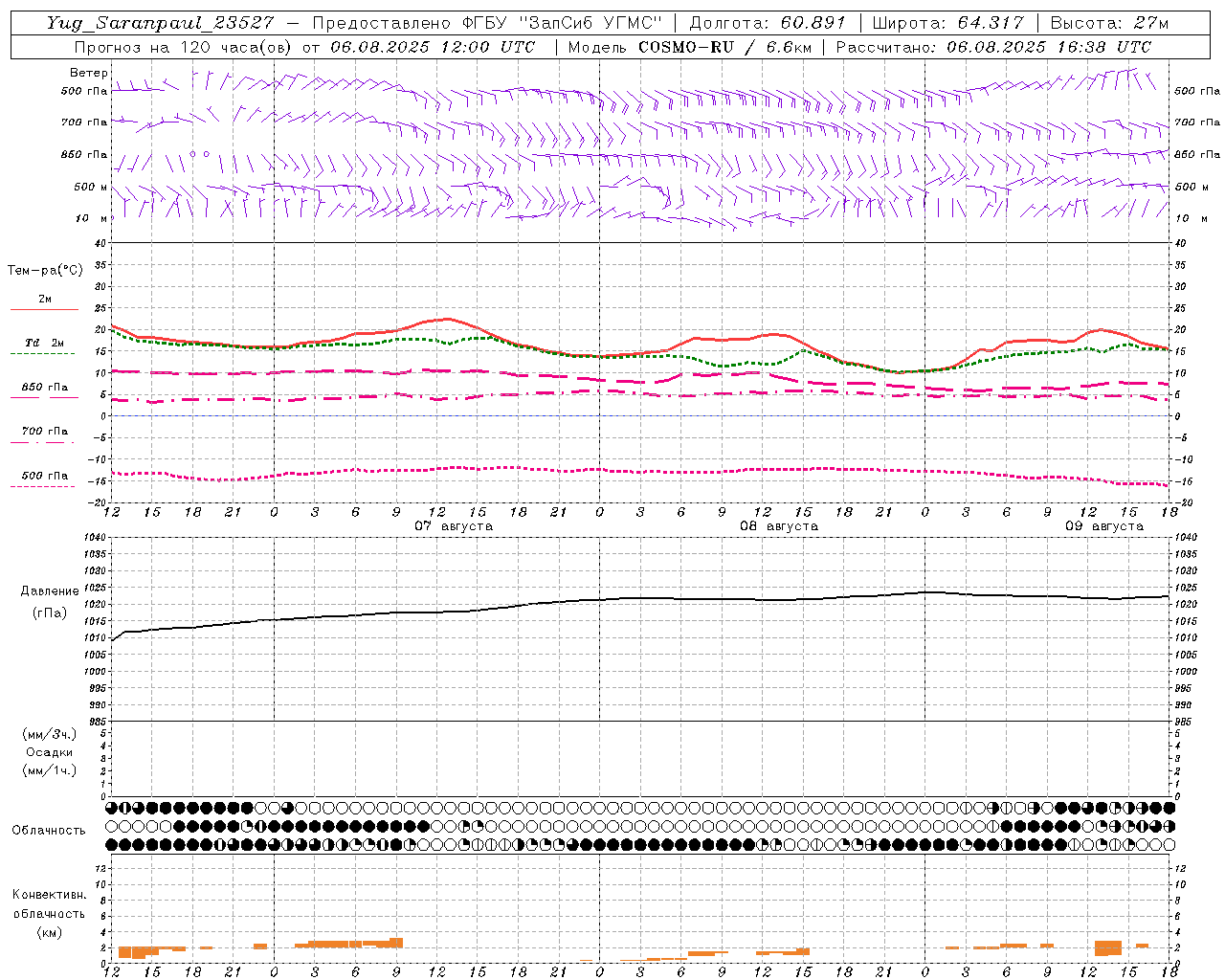
Task: Click the Давление pressure panel label
Action: 50,591
